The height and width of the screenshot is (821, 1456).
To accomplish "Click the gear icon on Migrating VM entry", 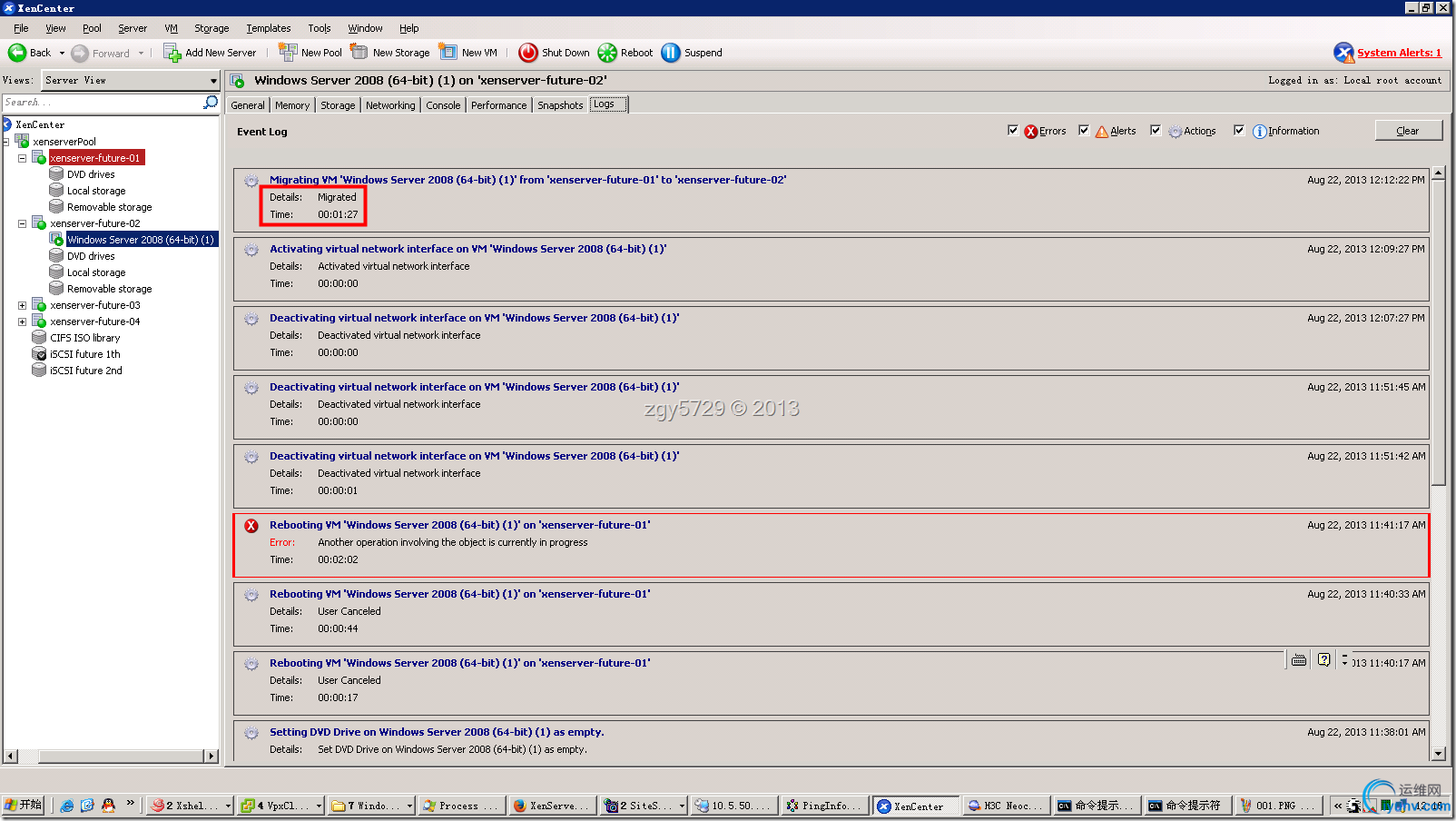I will click(x=251, y=181).
